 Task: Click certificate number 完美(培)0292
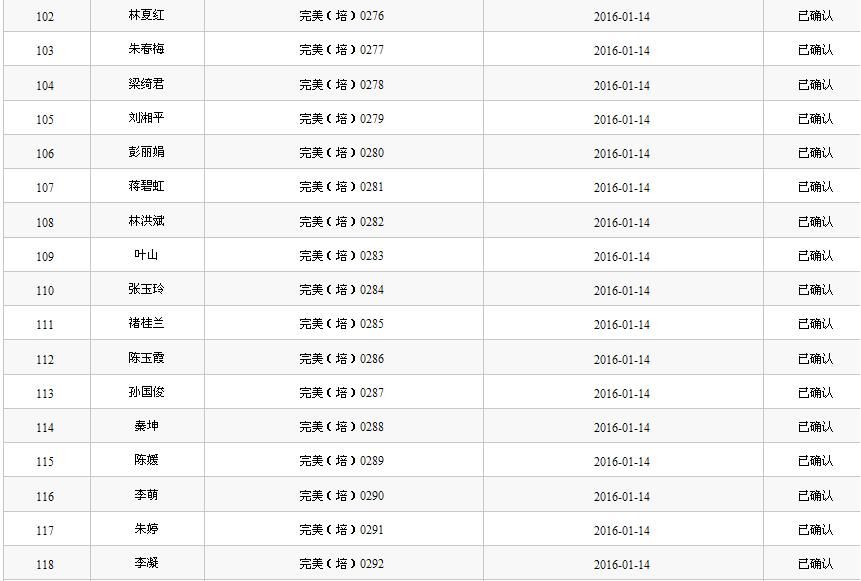click(x=341, y=564)
